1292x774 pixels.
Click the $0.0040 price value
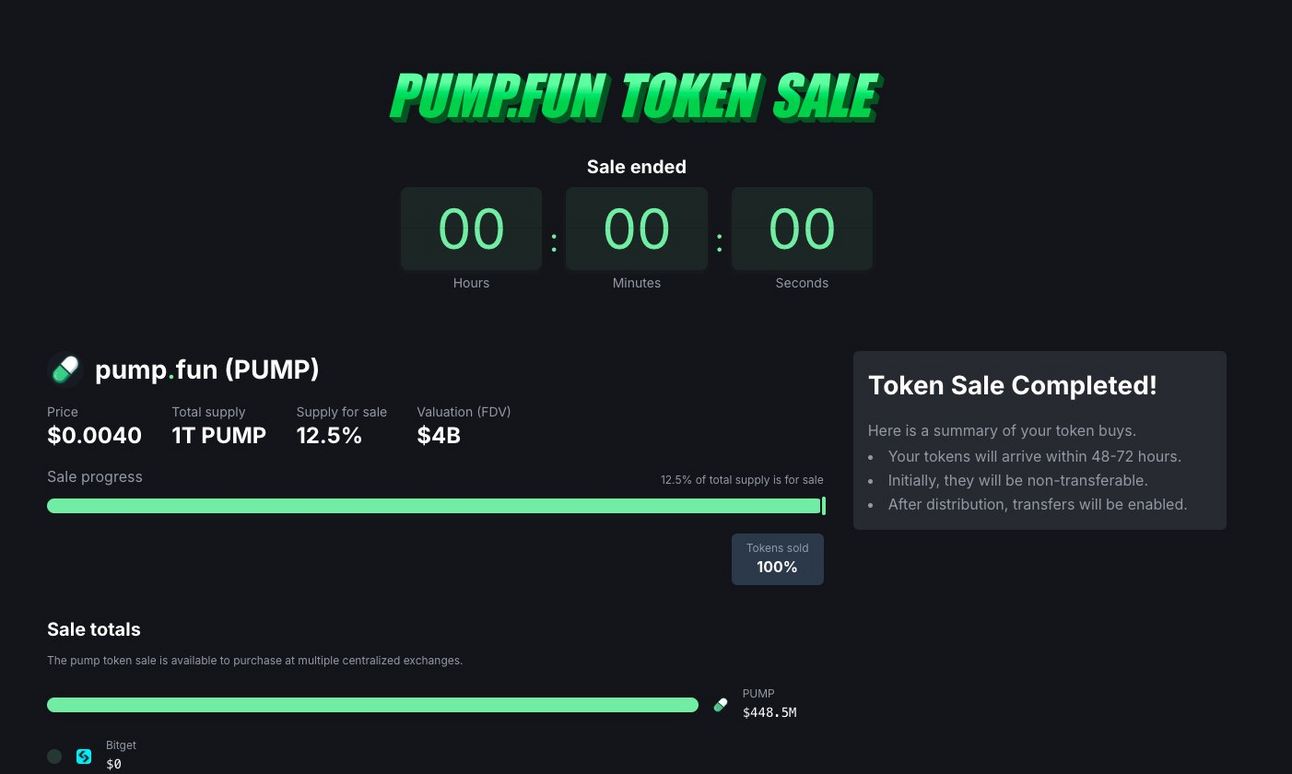point(94,436)
